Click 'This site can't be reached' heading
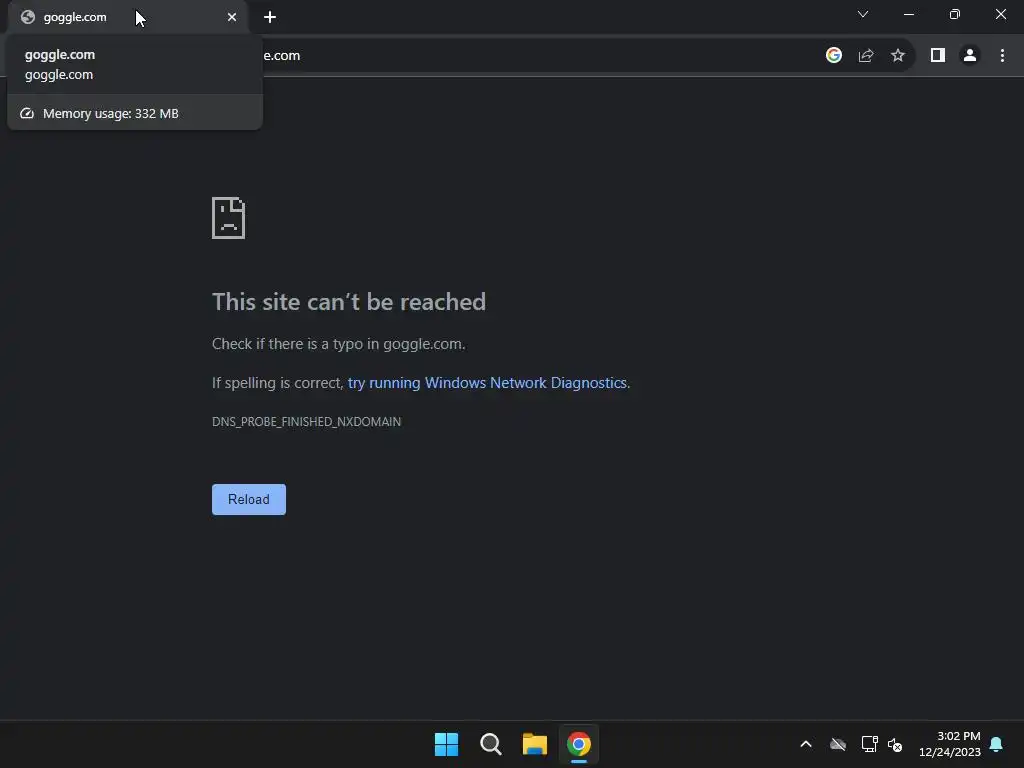1024x768 pixels. click(349, 302)
